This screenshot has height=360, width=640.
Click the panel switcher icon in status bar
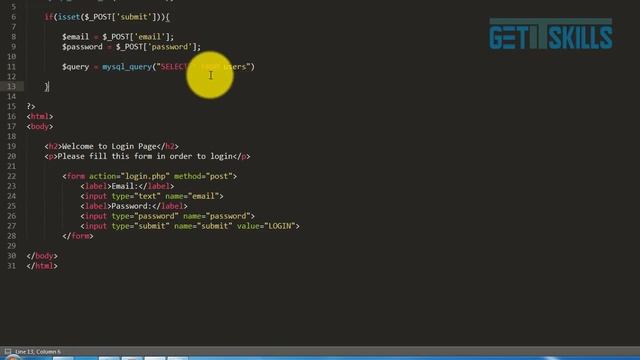[8, 351]
